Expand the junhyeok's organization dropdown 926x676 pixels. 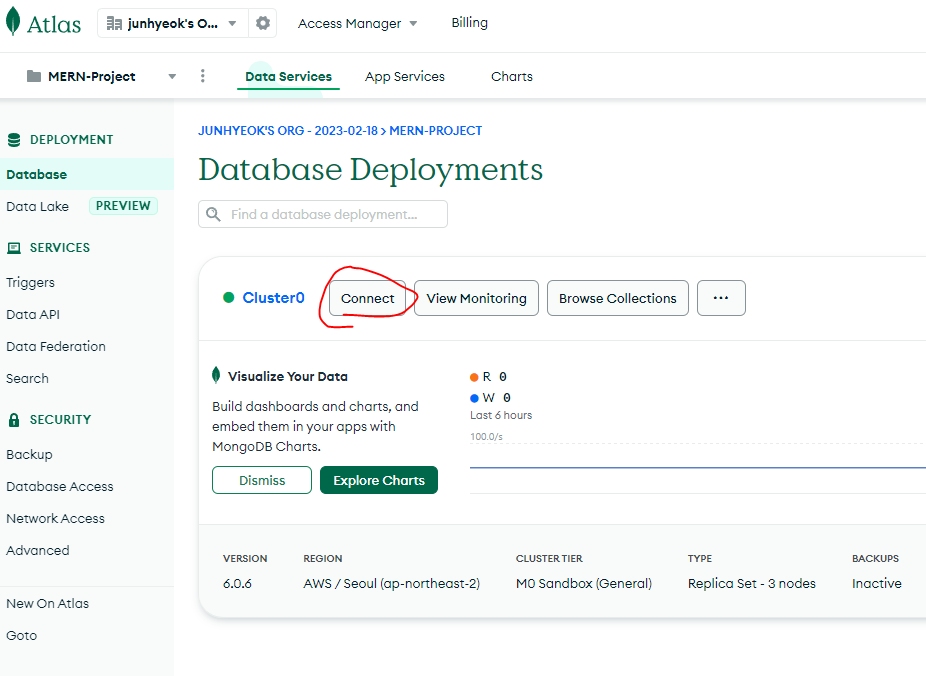[172, 24]
